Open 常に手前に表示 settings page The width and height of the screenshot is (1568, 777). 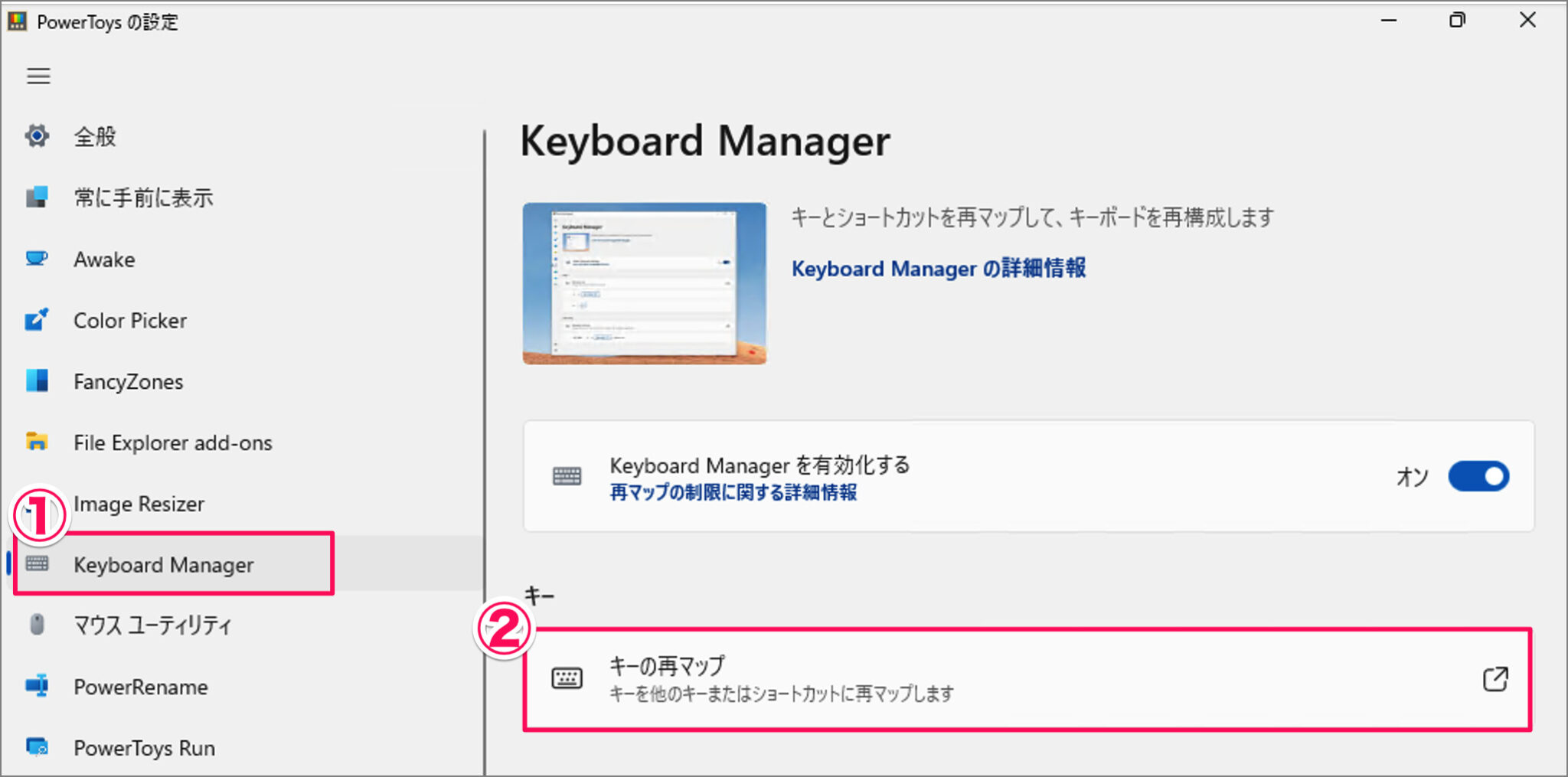pyautogui.click(x=143, y=198)
